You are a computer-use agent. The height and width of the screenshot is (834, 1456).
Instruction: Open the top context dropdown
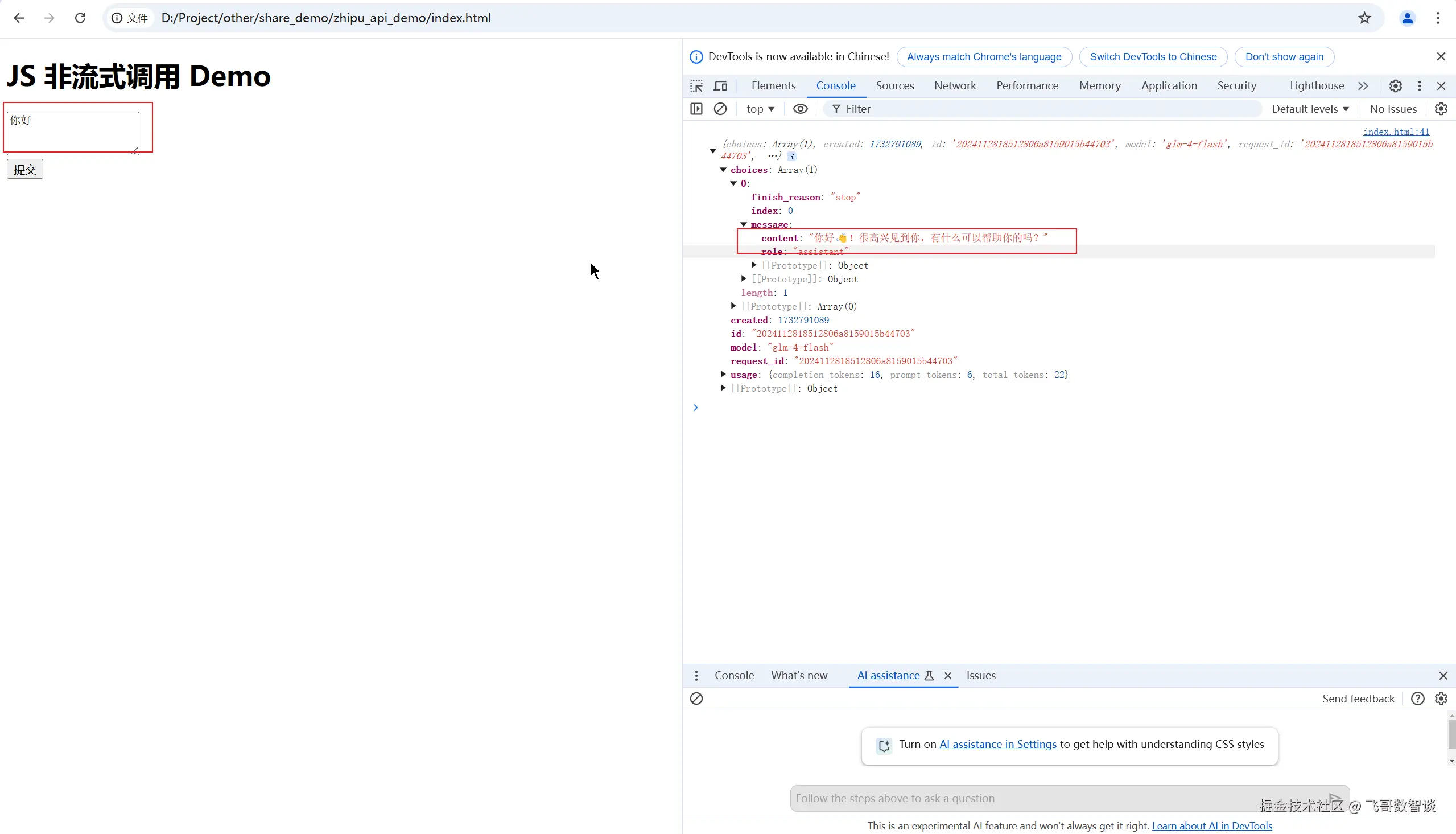[x=760, y=109]
